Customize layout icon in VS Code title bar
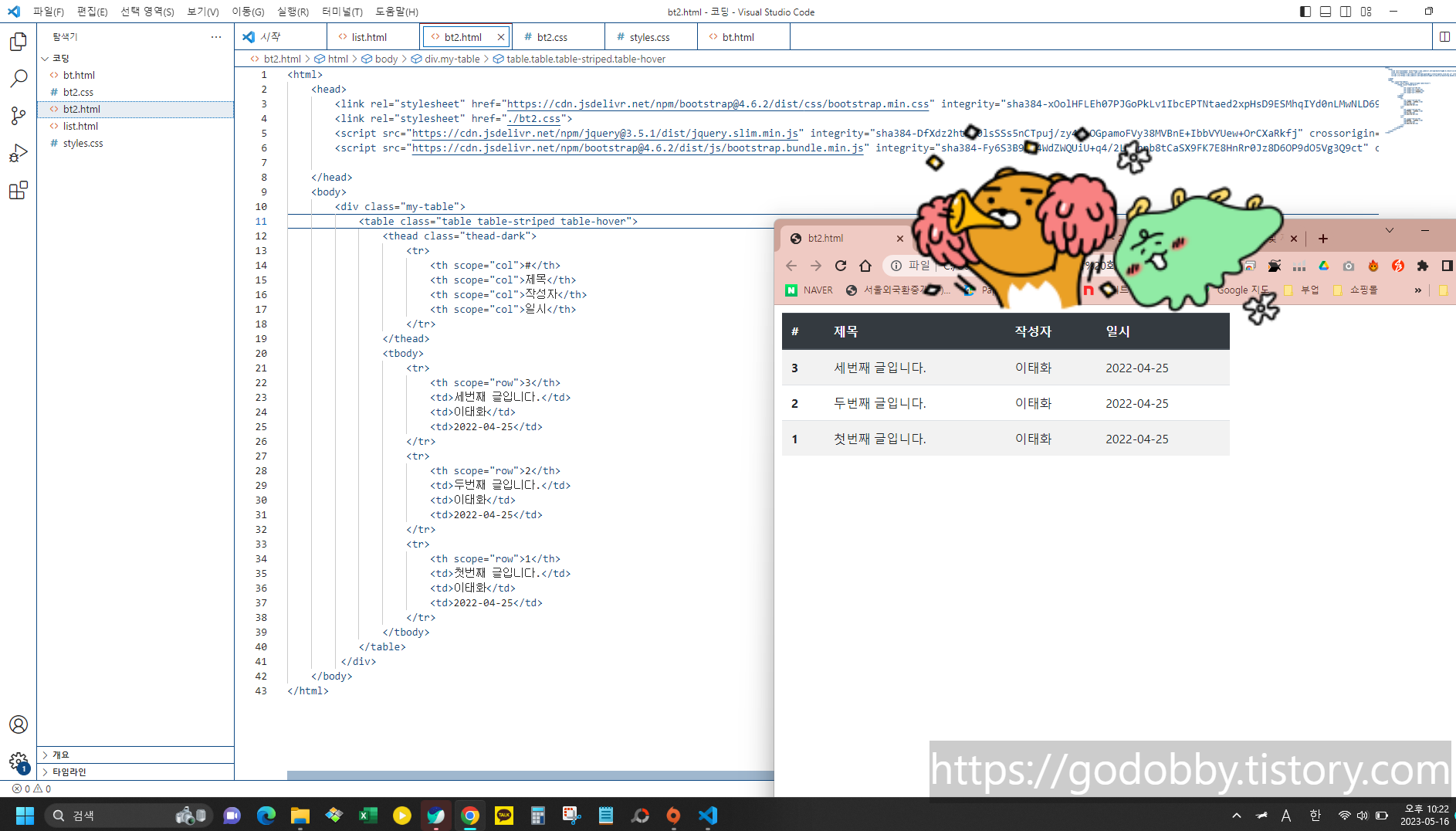Viewport: 1456px width, 831px height. coord(1366,12)
